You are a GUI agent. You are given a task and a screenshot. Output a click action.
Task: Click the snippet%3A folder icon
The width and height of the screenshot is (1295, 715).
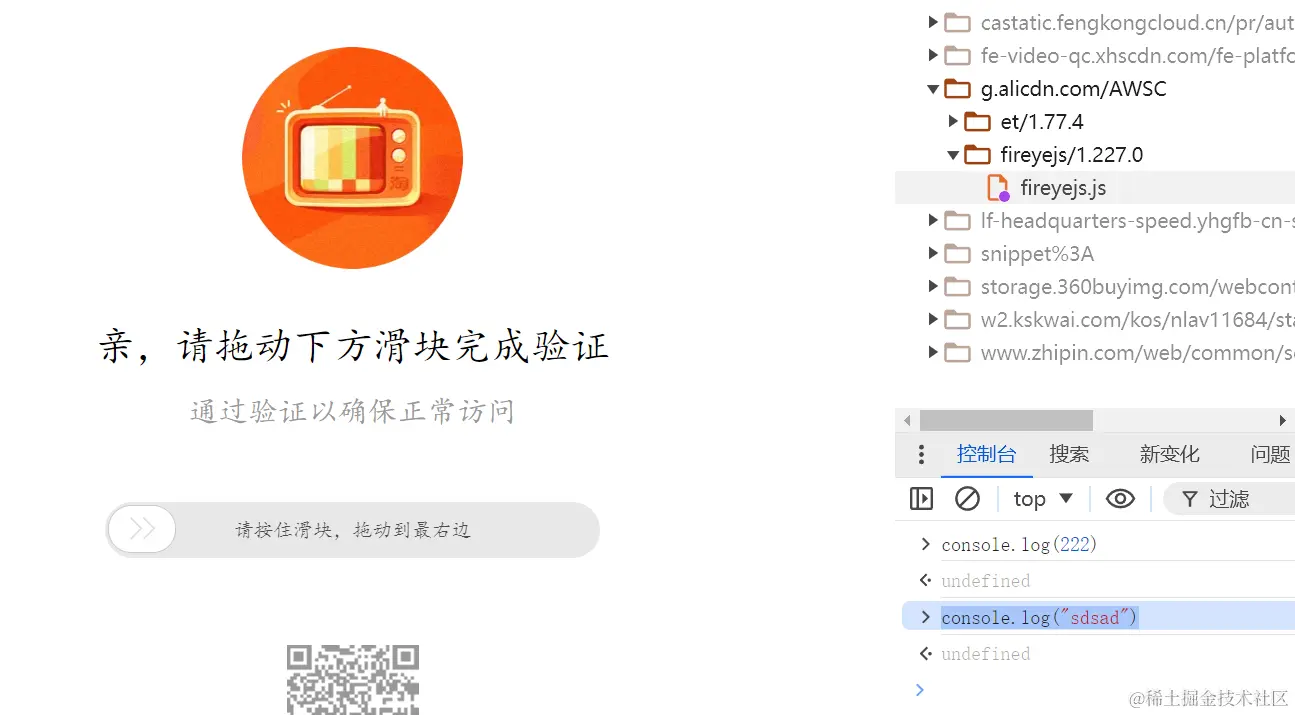point(958,253)
